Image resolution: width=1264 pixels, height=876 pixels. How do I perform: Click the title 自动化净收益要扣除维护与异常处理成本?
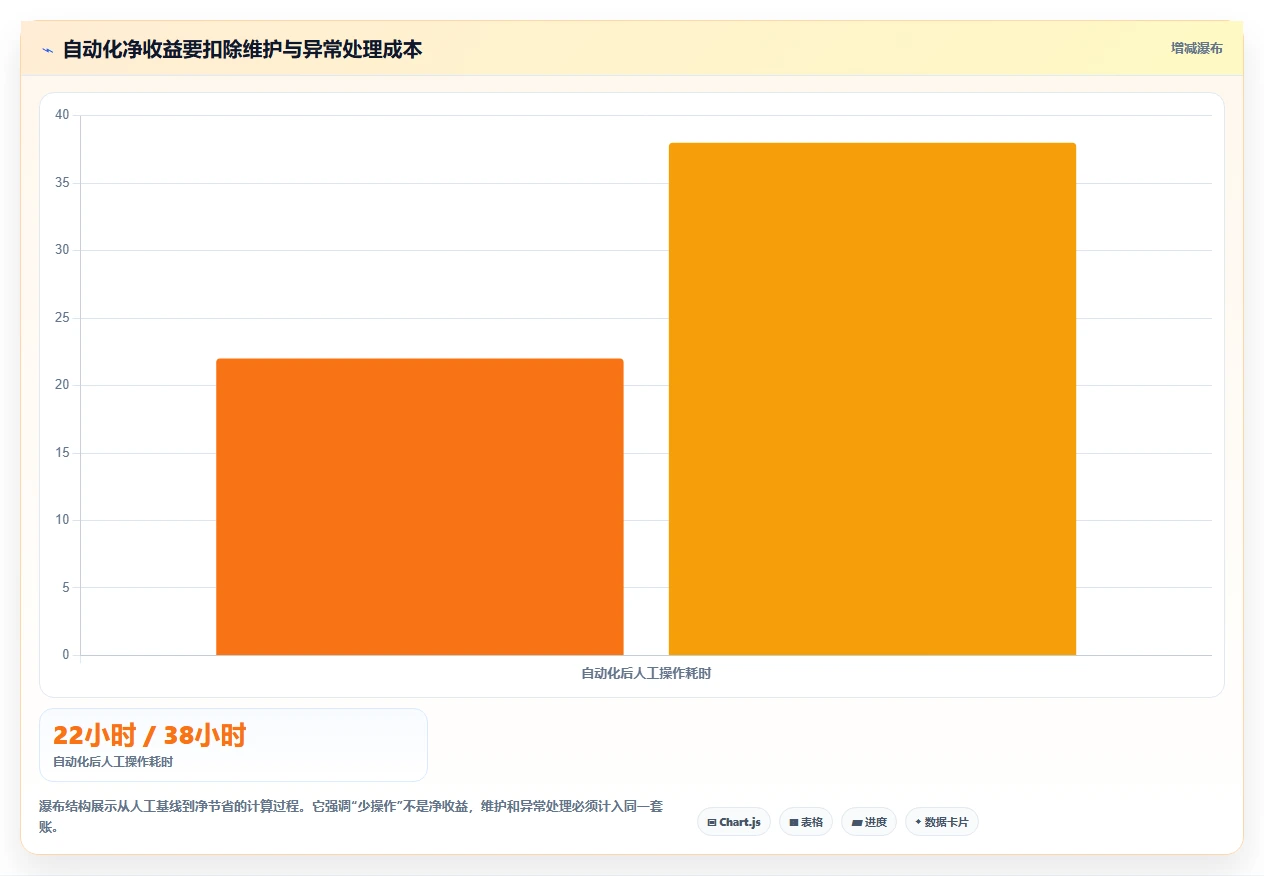(x=242, y=49)
